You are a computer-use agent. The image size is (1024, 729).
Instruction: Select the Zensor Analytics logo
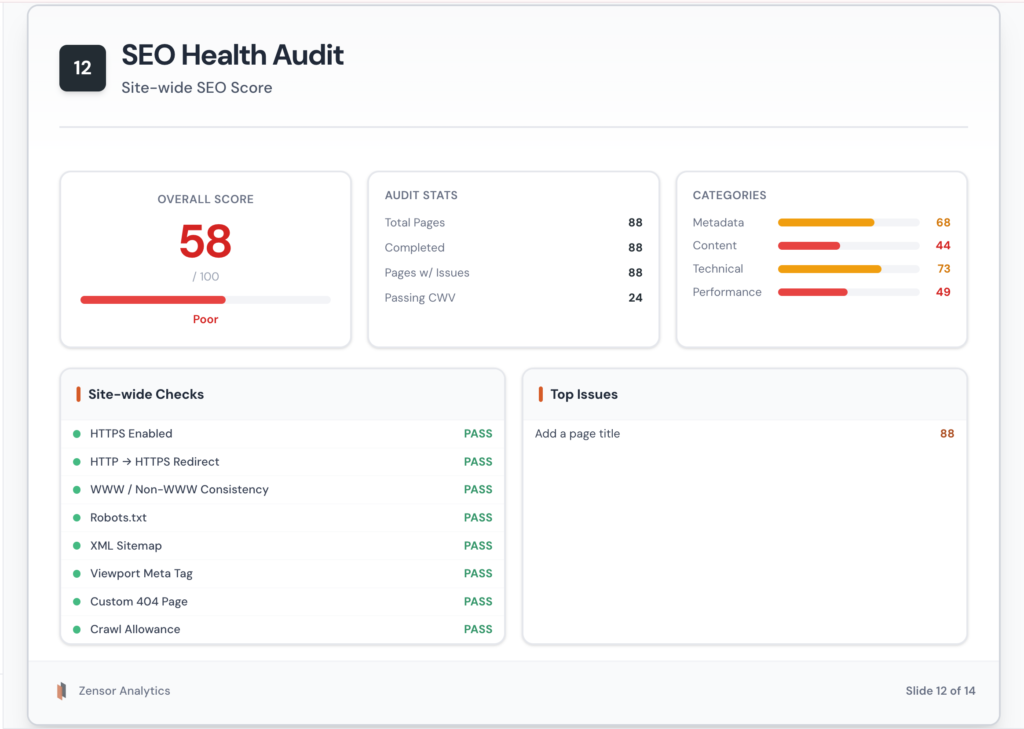tap(62, 690)
